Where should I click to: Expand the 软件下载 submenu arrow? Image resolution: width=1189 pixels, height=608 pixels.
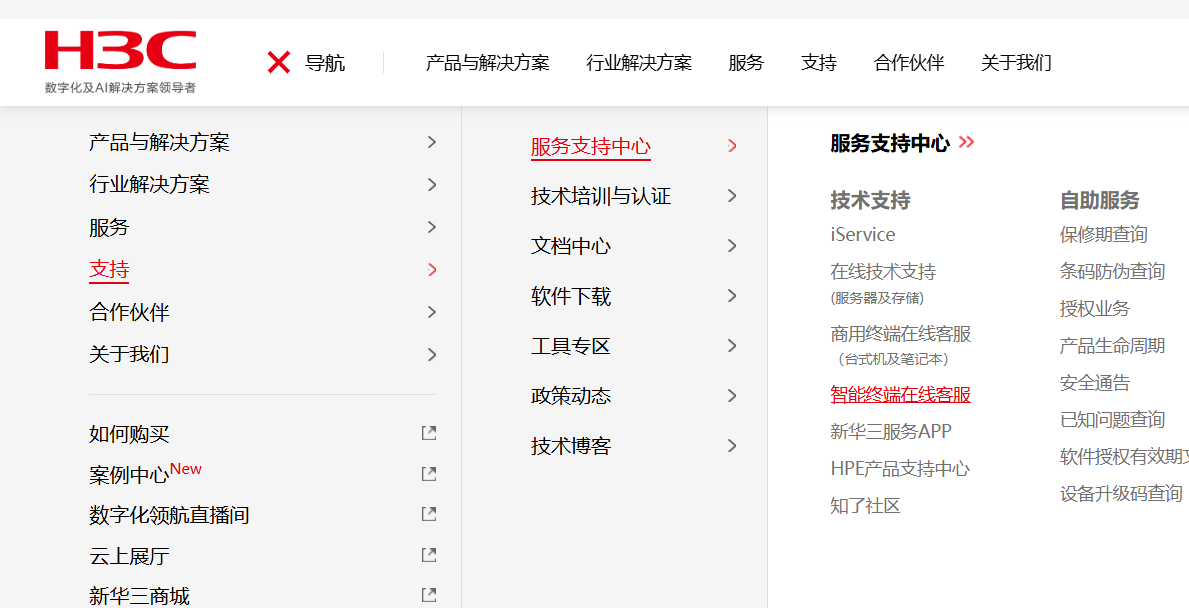point(732,296)
